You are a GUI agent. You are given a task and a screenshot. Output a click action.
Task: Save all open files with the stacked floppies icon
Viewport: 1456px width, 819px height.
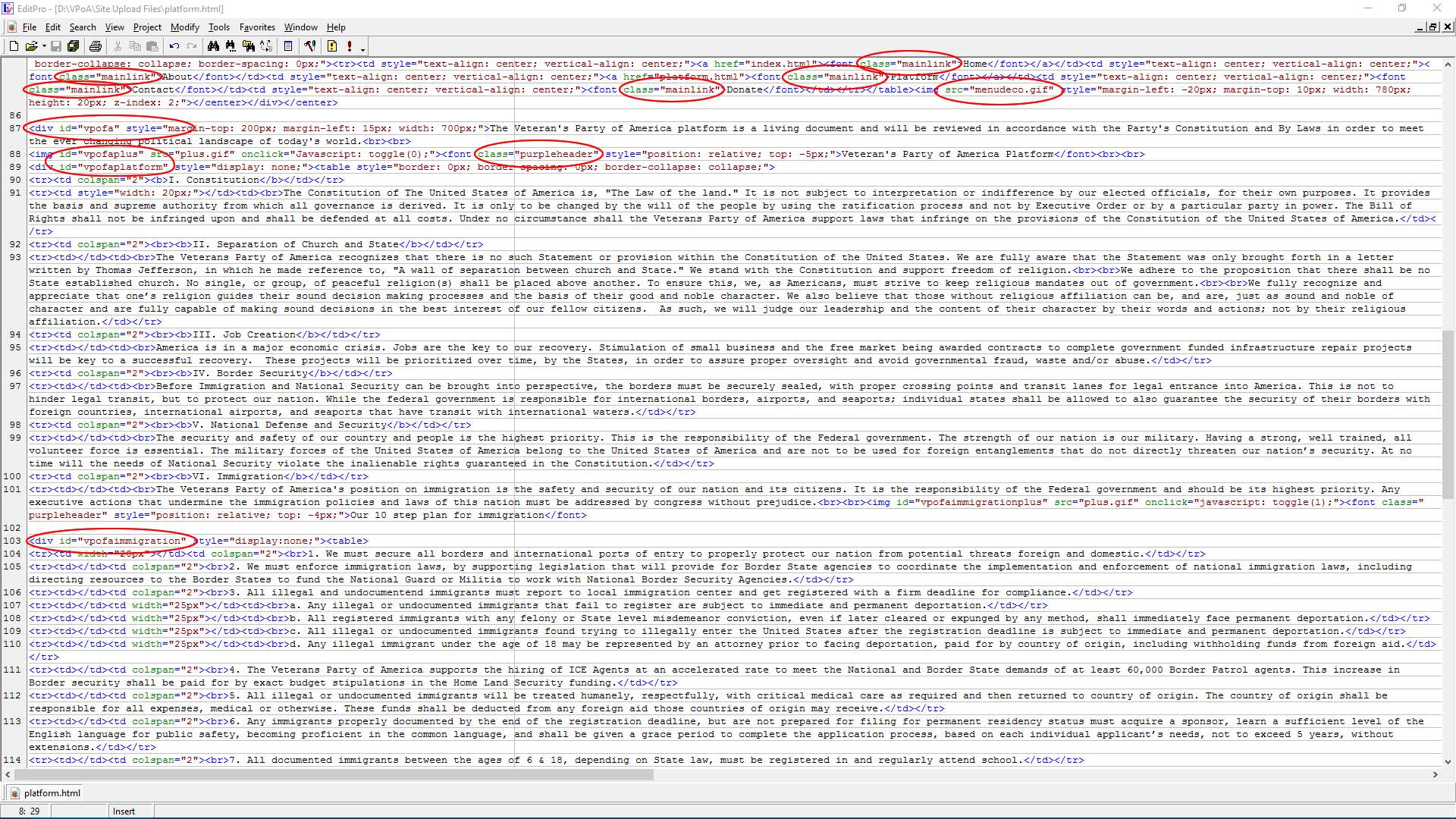(74, 46)
